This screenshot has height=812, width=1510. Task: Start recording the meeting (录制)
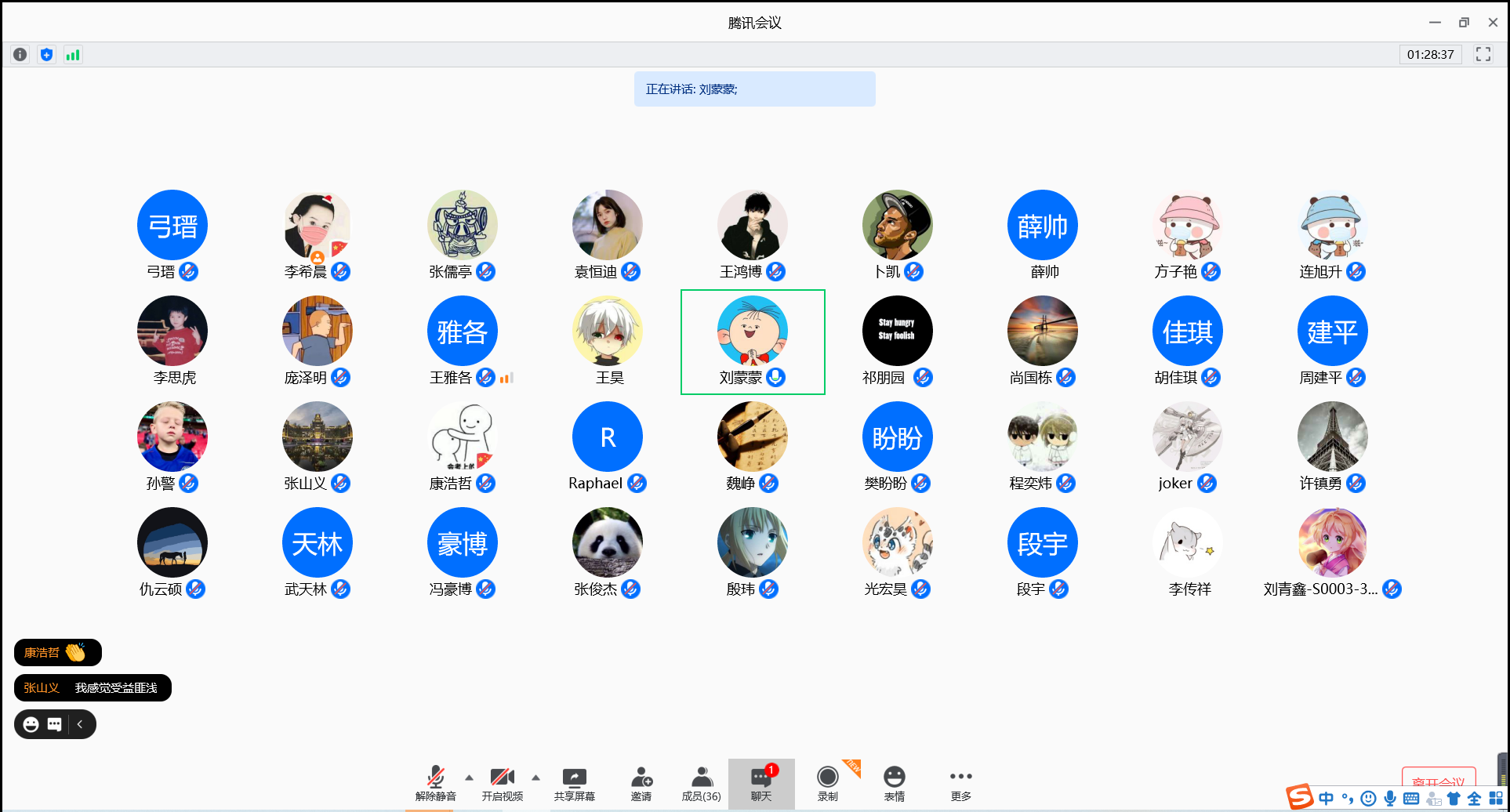pyautogui.click(x=827, y=784)
